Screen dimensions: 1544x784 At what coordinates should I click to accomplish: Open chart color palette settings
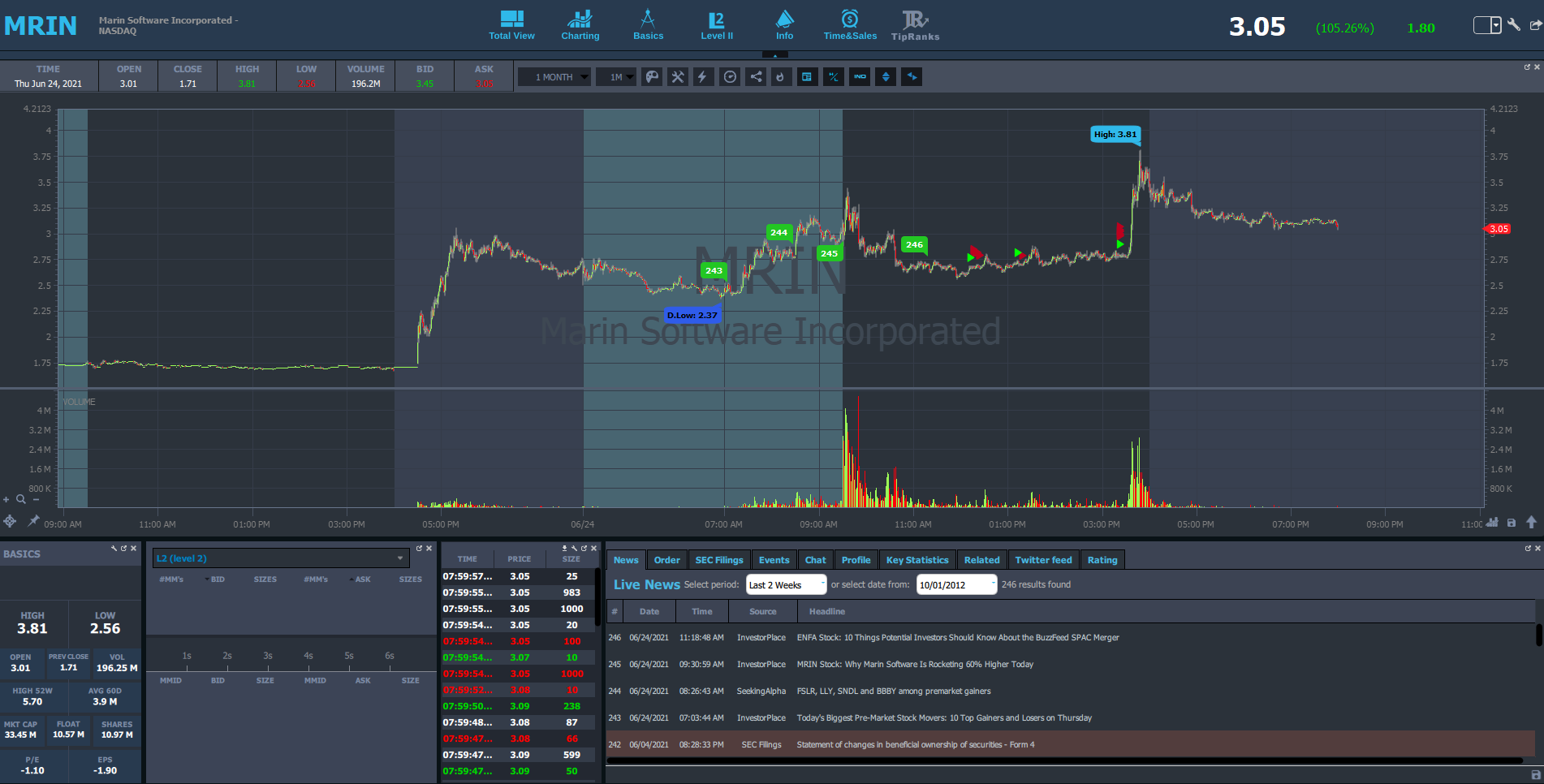pos(652,77)
